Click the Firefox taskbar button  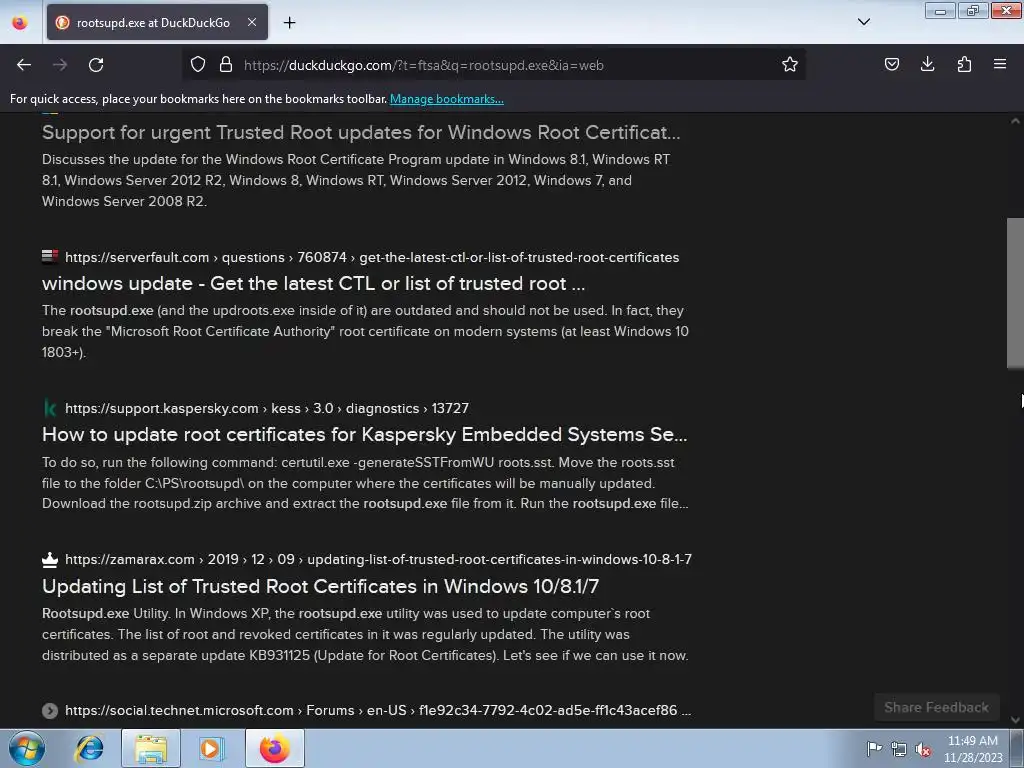click(275, 748)
